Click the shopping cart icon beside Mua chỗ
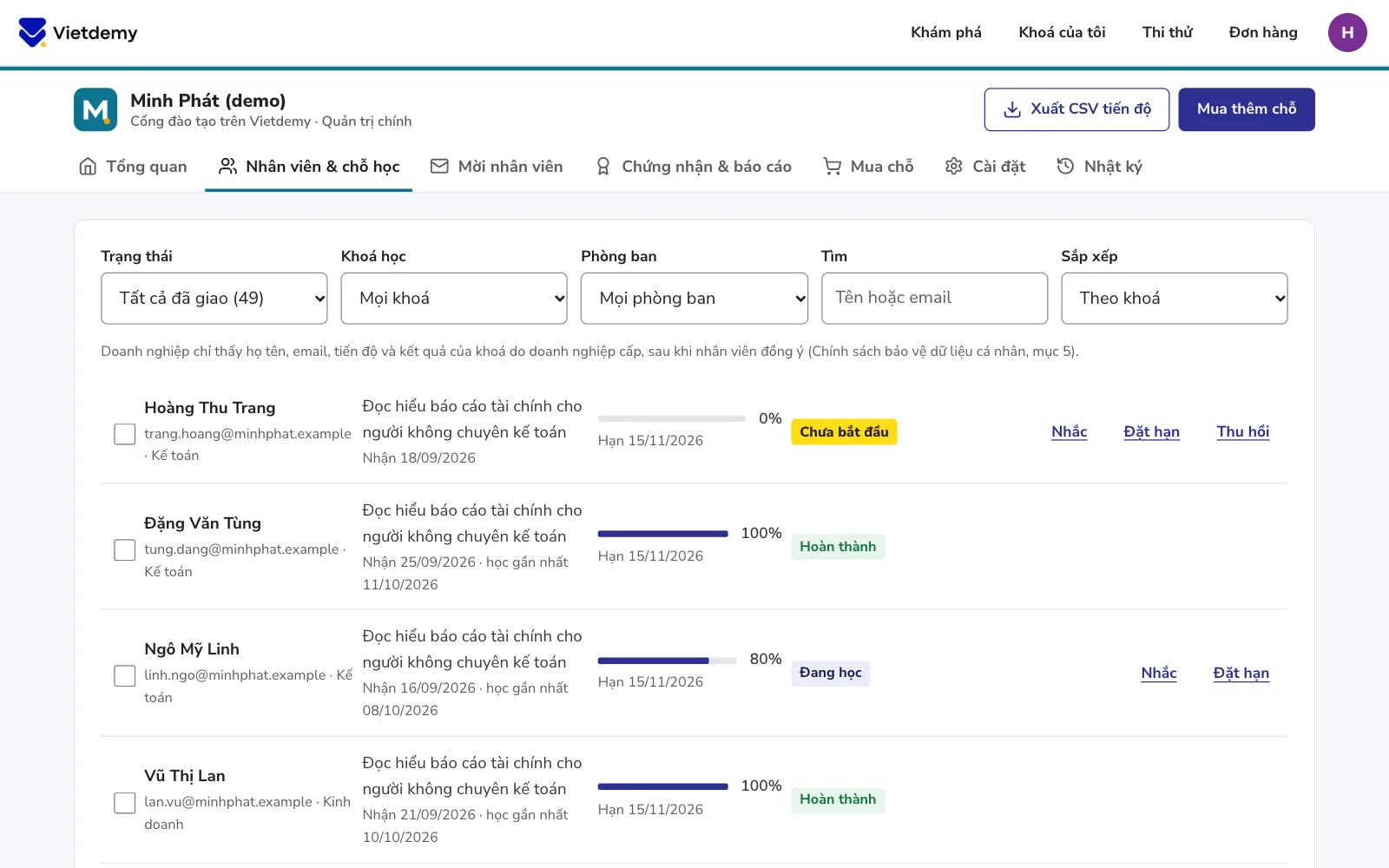The image size is (1389, 868). coord(833,167)
